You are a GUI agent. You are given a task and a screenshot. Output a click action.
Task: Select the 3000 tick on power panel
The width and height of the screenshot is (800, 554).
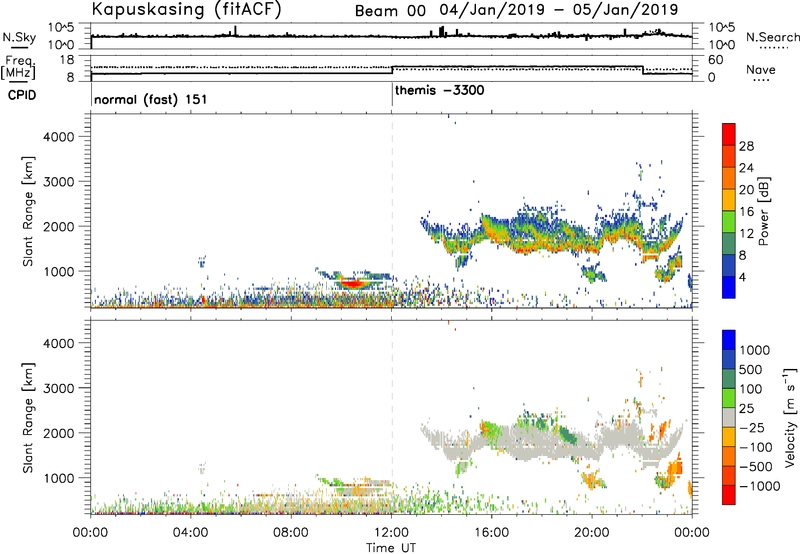click(58, 182)
